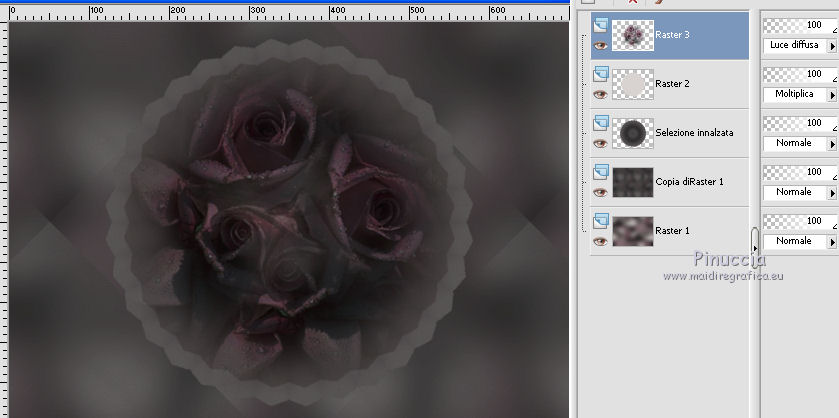Hide the Raster 3 layer eye icon
Image resolution: width=839 pixels, height=418 pixels.
tap(600, 45)
